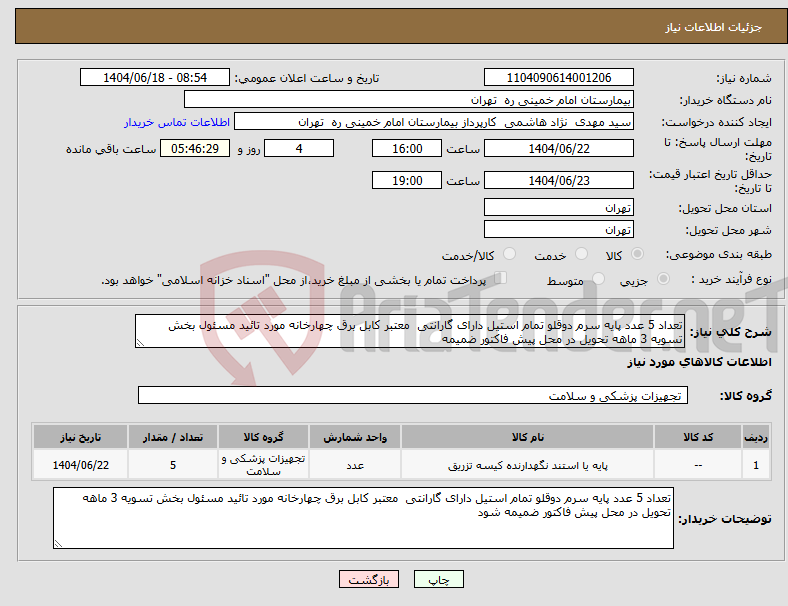
Task: Click the remaining days field showing 4
Action: (x=299, y=148)
